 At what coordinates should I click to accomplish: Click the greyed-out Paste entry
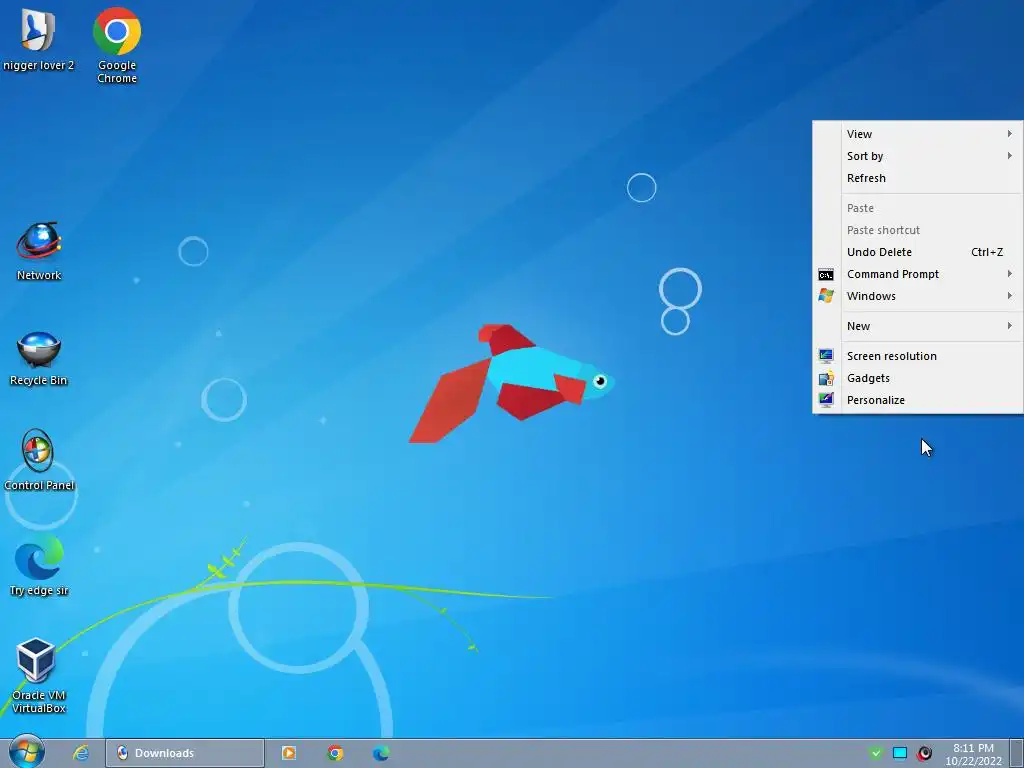918,208
